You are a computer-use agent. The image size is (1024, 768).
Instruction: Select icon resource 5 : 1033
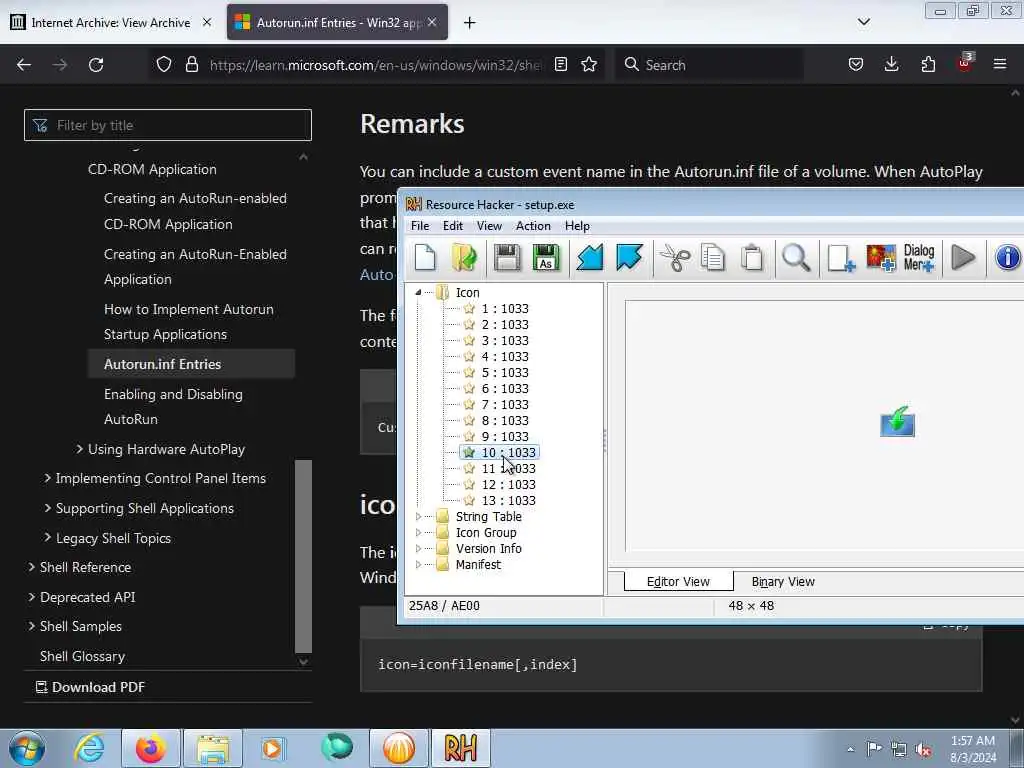point(505,373)
